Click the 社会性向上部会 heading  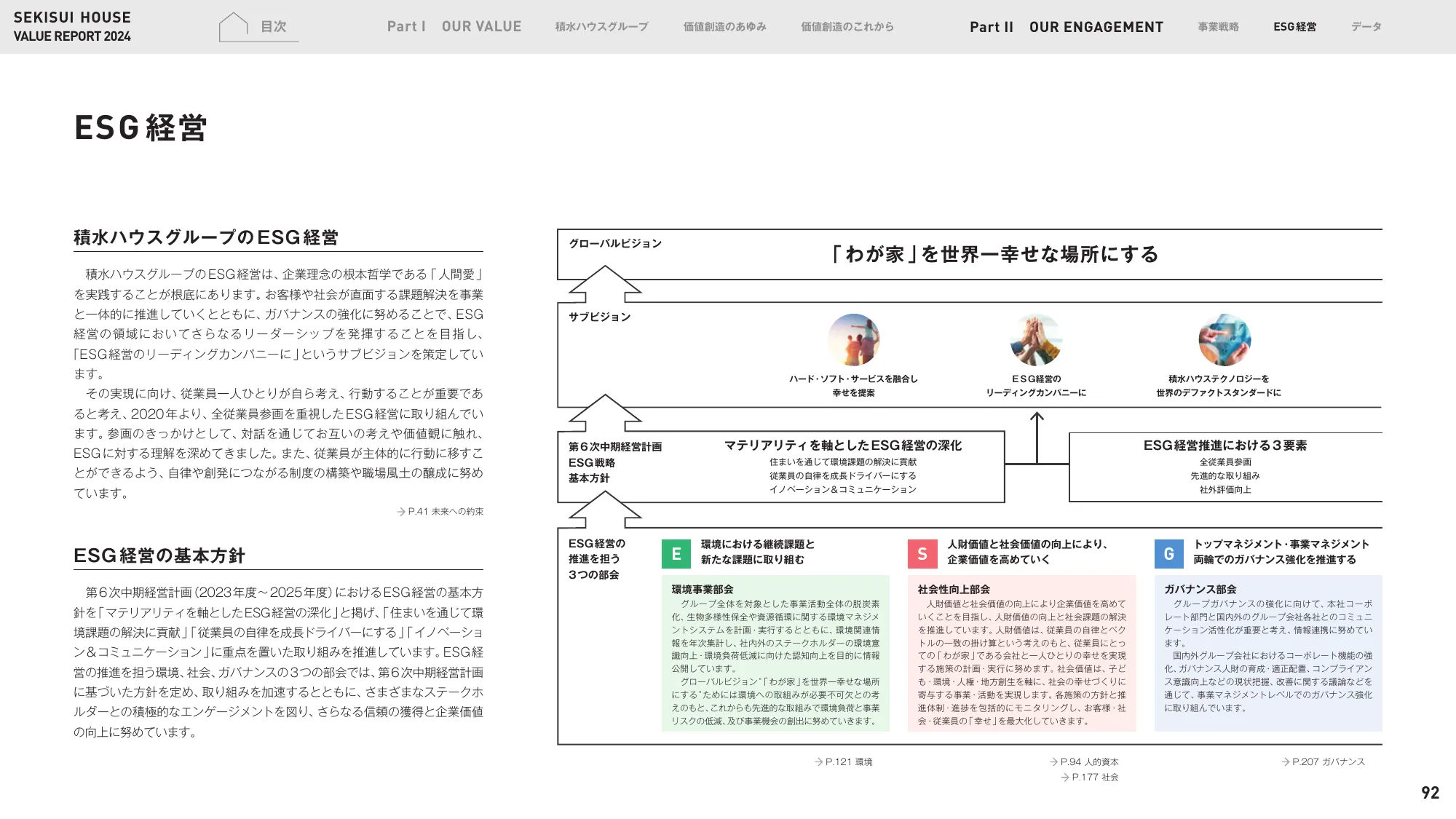pos(954,590)
